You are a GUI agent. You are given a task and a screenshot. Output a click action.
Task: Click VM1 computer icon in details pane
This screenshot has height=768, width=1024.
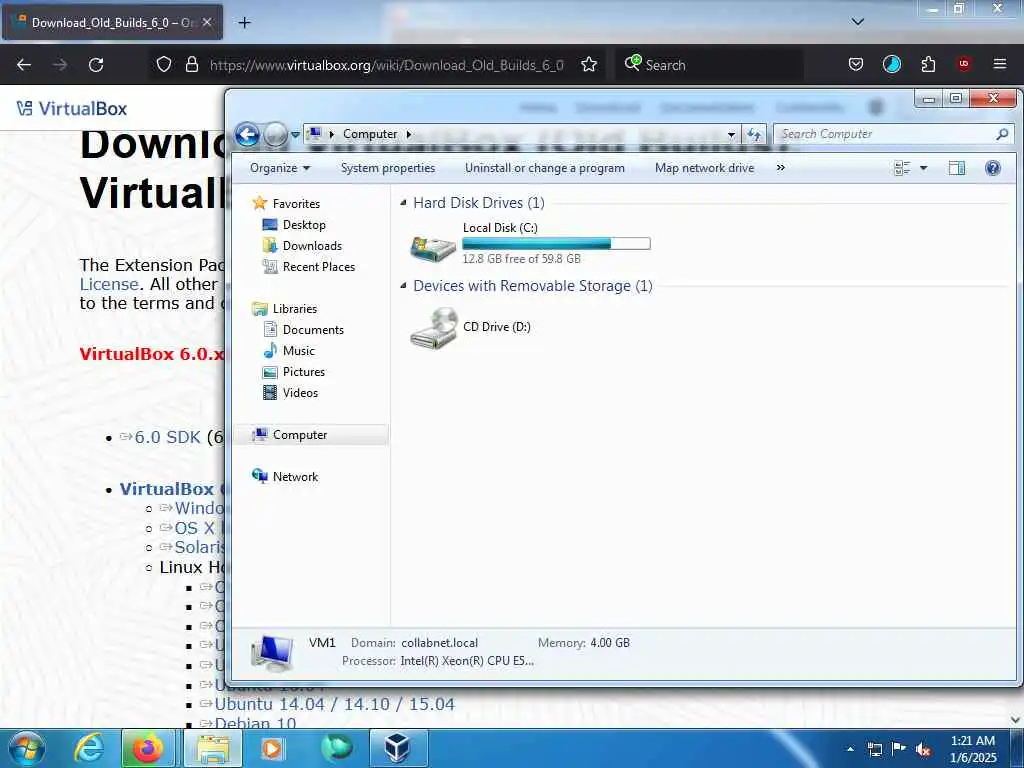[272, 653]
